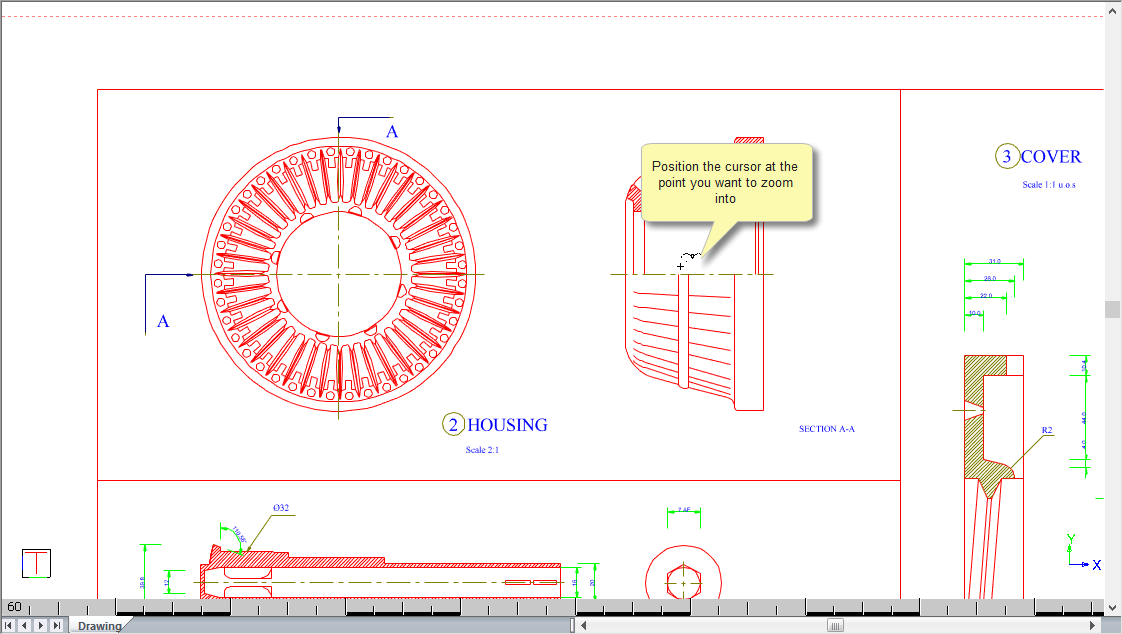1122x634 pixels.
Task: Go to the previous sheet tab
Action: click(24, 625)
